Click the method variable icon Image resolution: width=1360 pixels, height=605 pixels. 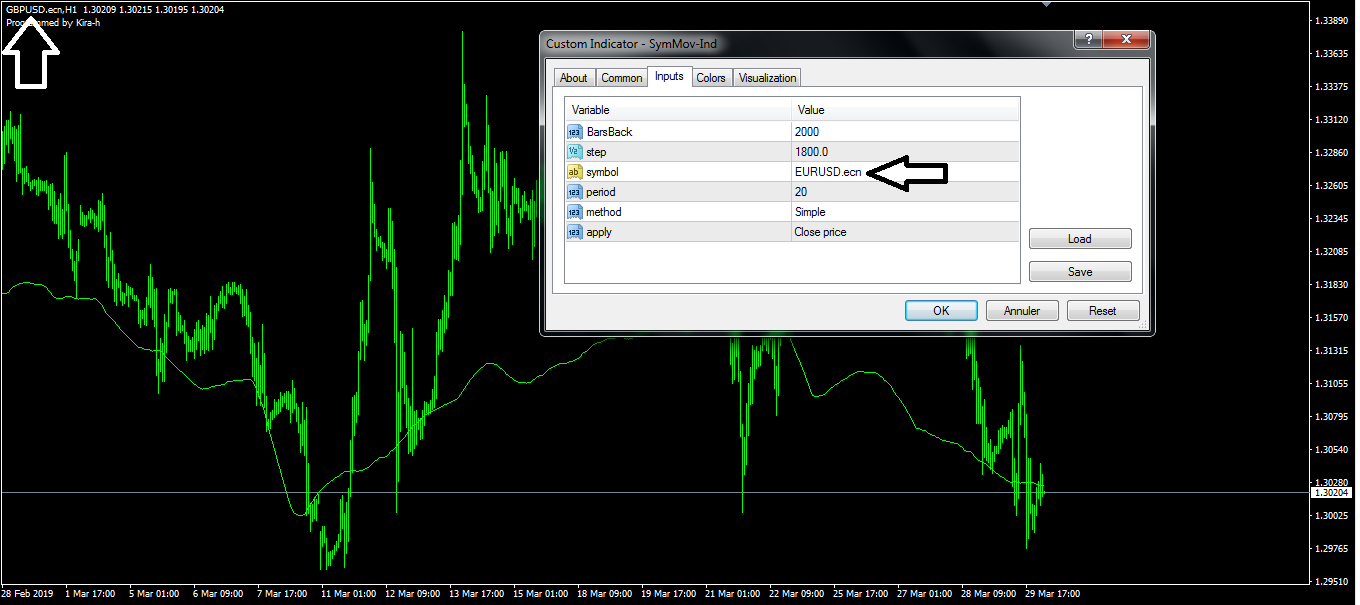[x=574, y=212]
